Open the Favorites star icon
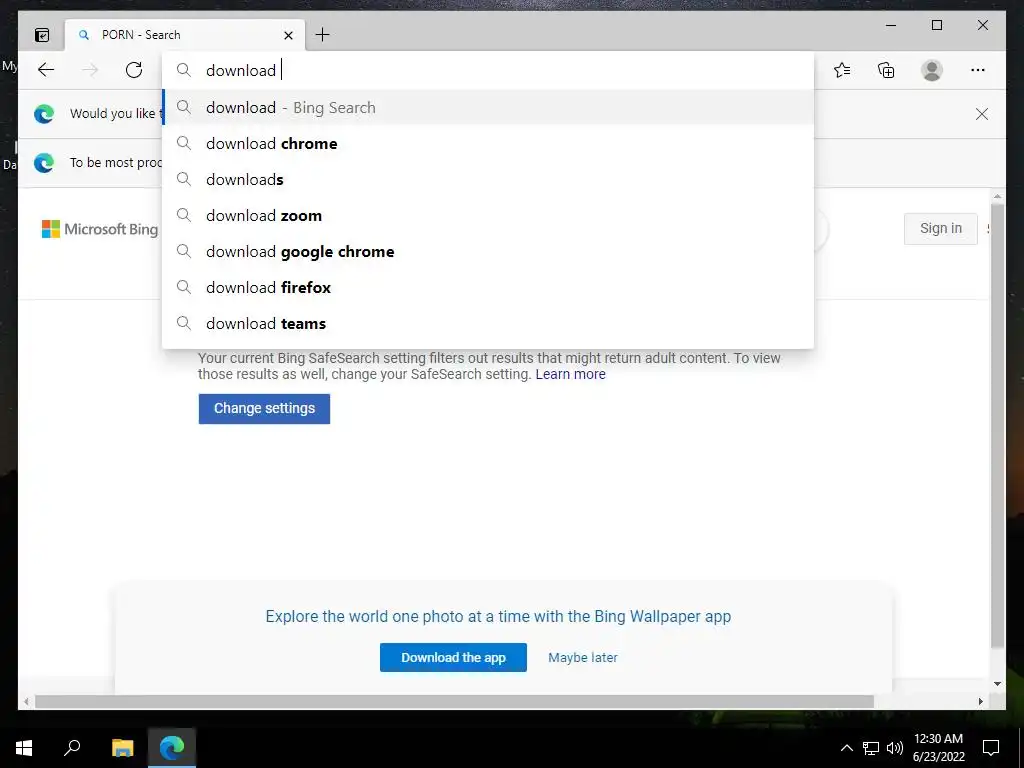1024x768 pixels. (x=842, y=70)
